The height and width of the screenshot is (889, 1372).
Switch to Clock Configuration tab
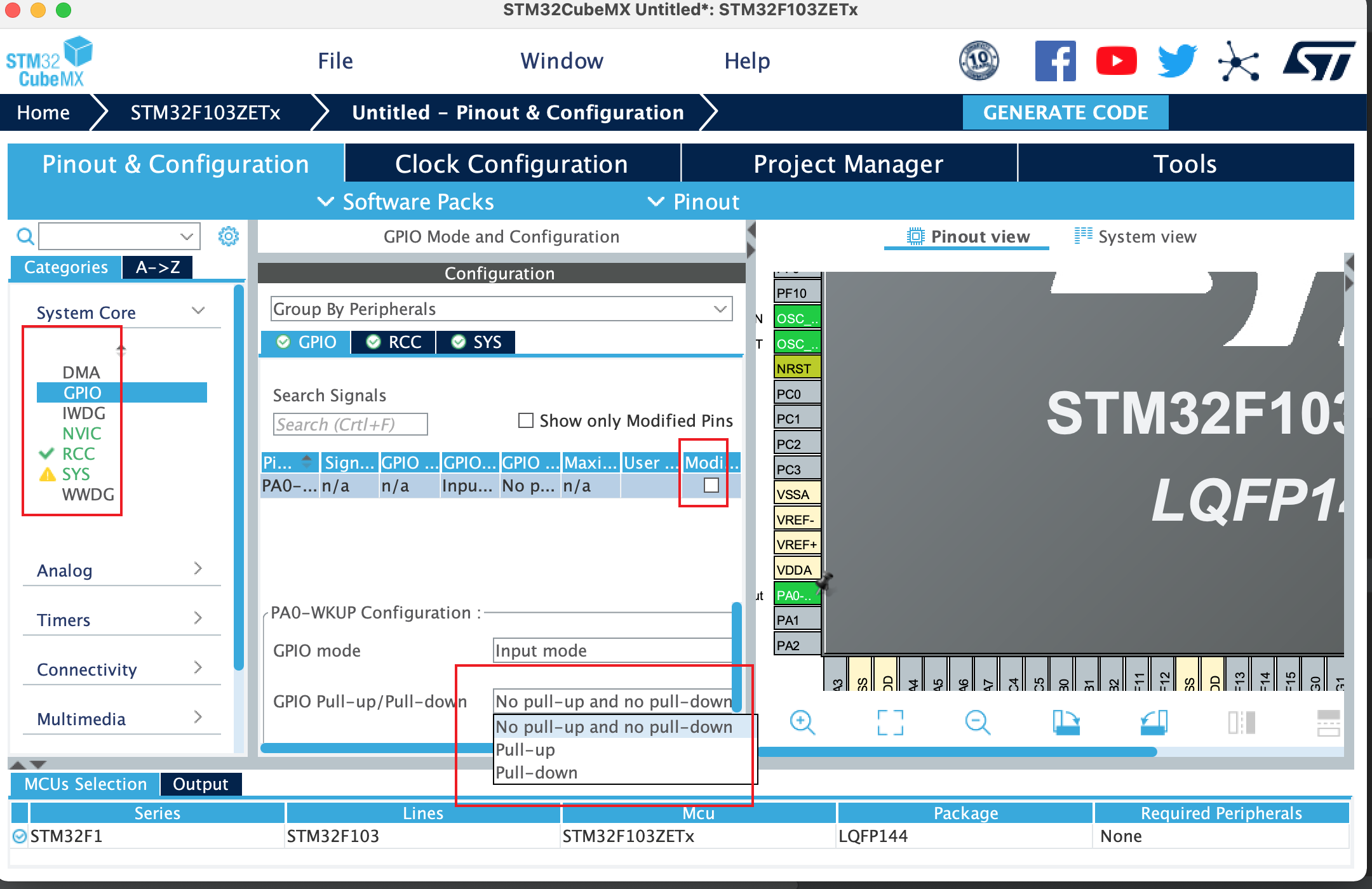tap(511, 164)
